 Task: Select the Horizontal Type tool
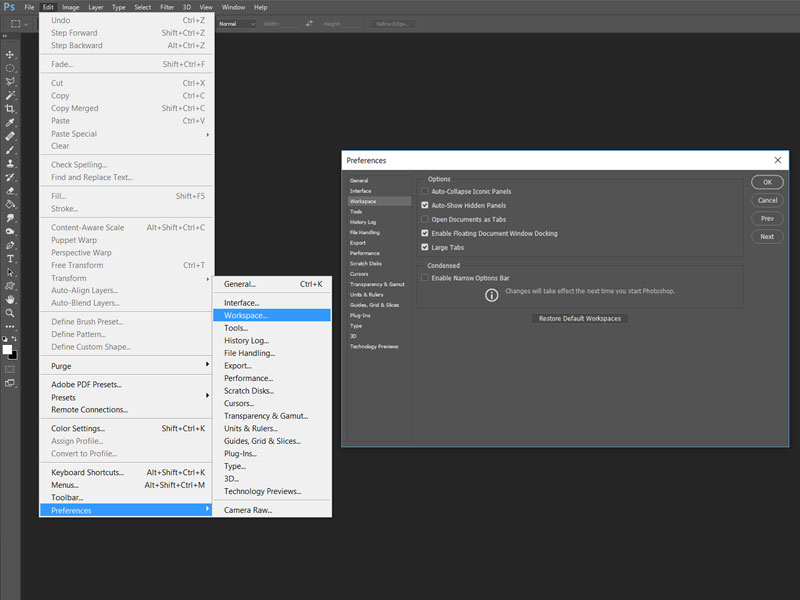click(x=10, y=259)
